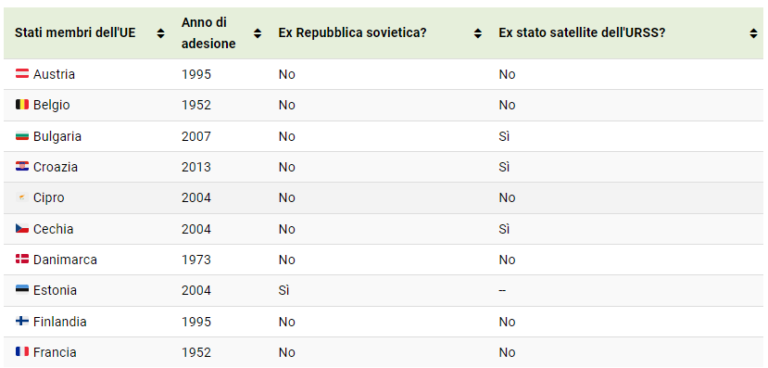The image size is (768, 368).
Task: Click the Croazia country name
Action: (55, 167)
